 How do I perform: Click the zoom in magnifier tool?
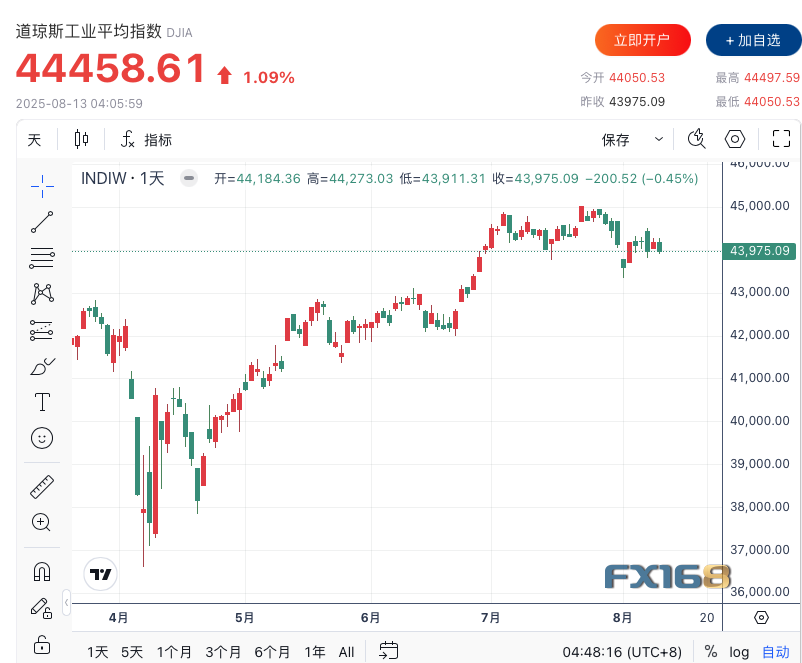pyautogui.click(x=42, y=522)
